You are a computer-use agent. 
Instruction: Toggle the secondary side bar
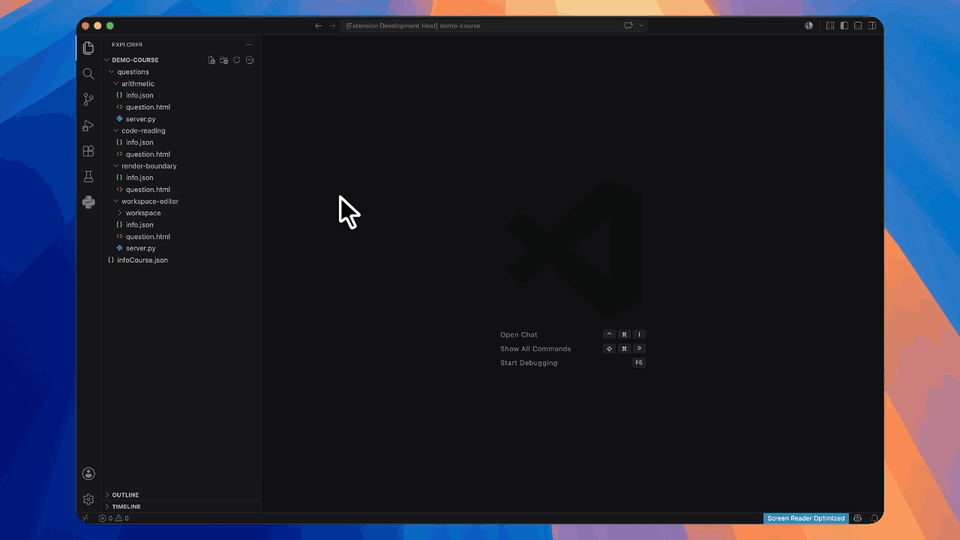[x=872, y=26]
